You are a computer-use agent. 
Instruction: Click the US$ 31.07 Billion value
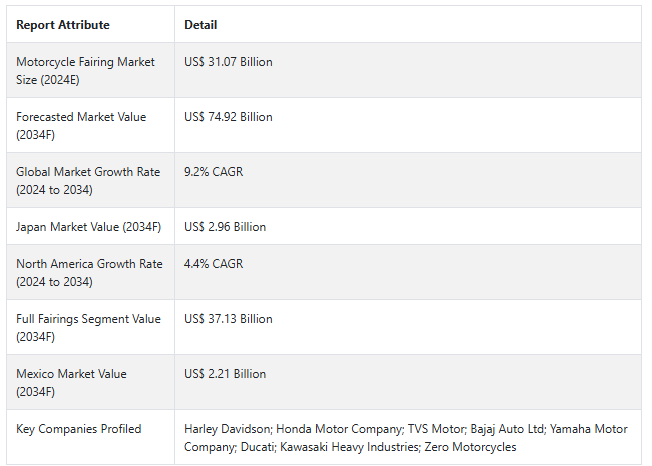228,62
